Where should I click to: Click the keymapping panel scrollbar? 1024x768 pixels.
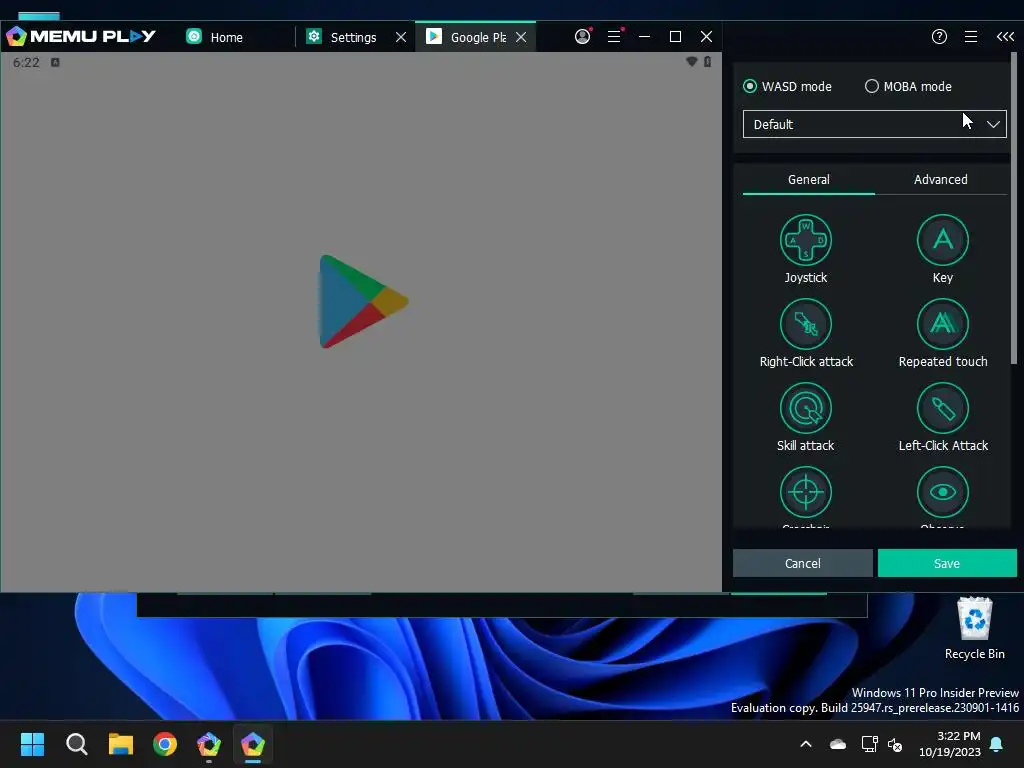click(x=1014, y=209)
